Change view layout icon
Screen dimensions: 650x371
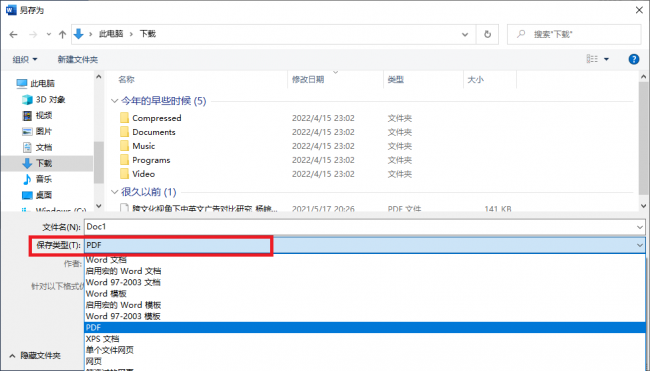click(592, 59)
